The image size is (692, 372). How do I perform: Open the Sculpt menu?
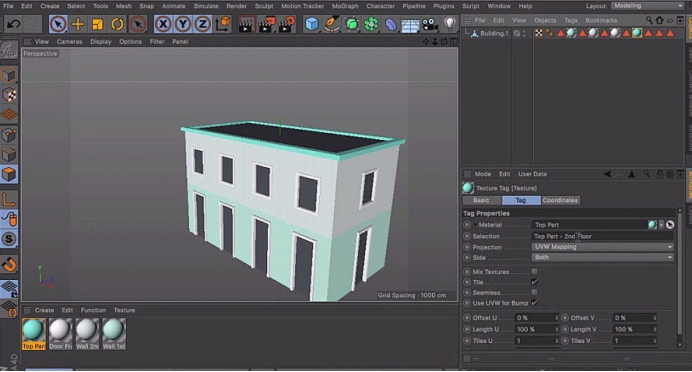click(264, 6)
